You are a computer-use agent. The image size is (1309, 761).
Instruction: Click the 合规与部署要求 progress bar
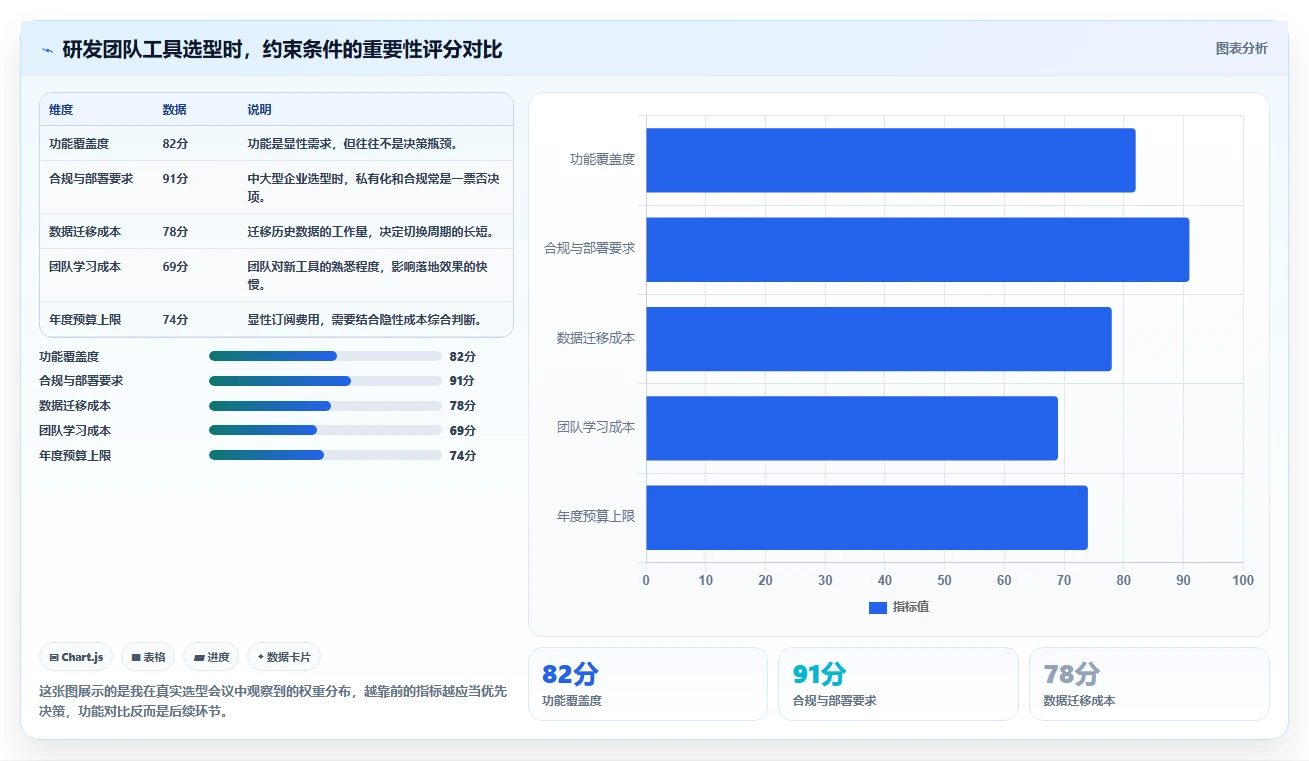325,381
